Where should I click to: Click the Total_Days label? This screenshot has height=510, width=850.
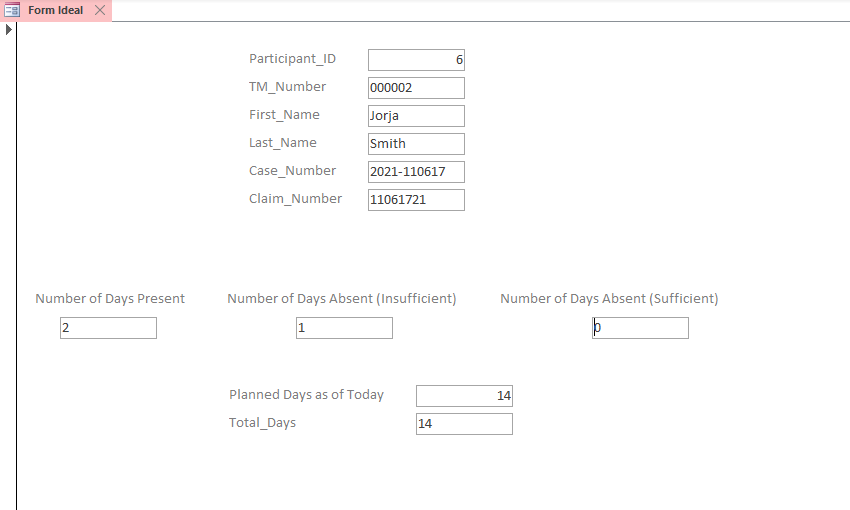[x=262, y=423]
